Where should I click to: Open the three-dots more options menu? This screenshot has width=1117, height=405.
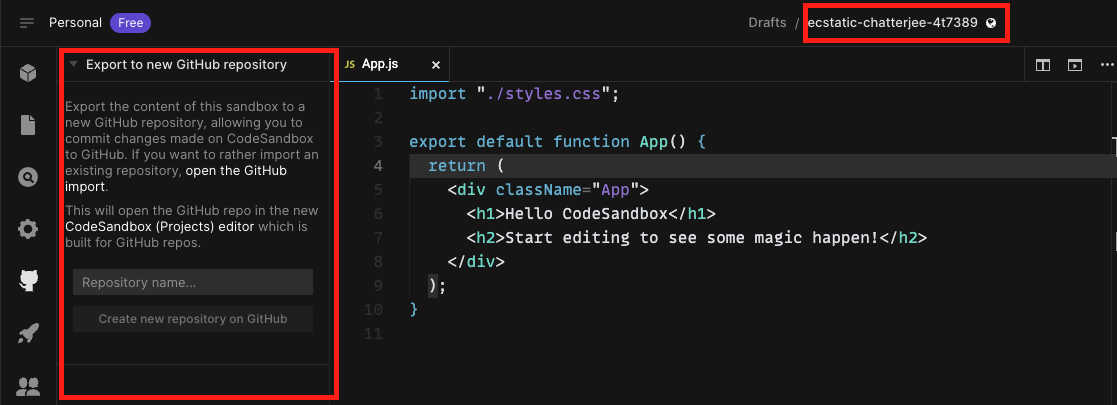[x=1107, y=65]
